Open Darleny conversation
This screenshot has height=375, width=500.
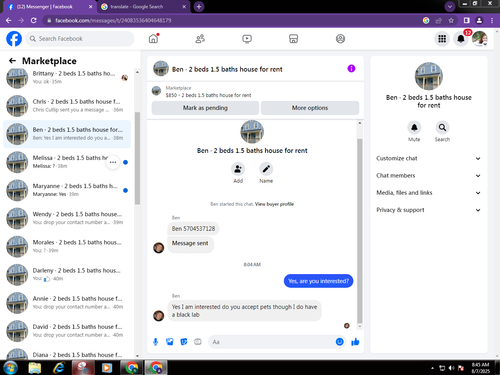coord(67,275)
